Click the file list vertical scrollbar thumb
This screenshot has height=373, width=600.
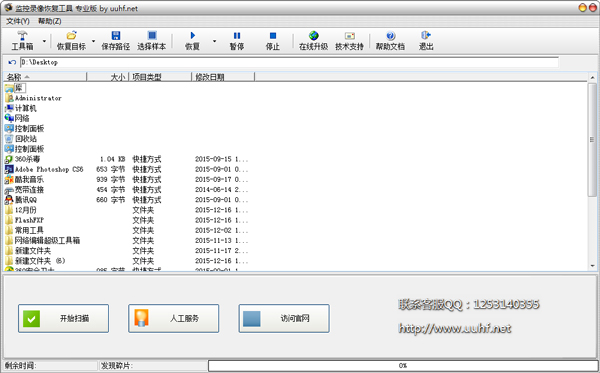pos(592,140)
